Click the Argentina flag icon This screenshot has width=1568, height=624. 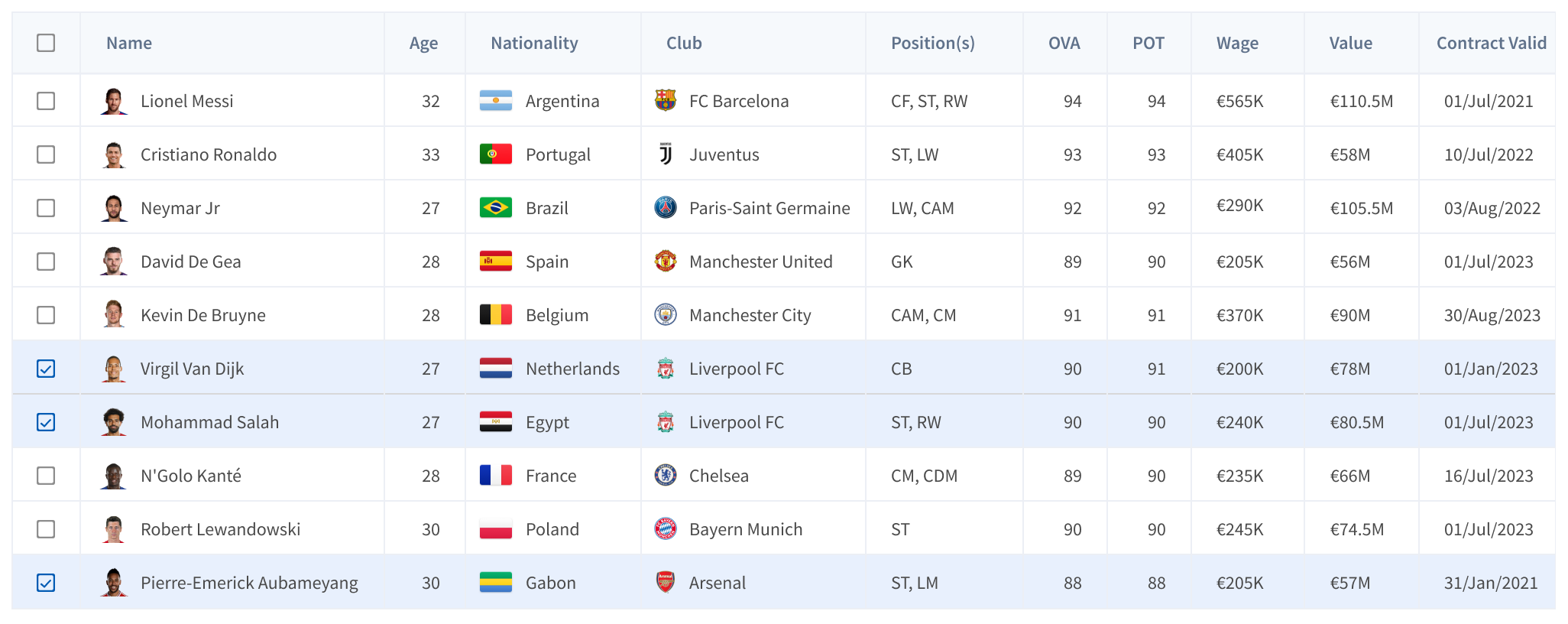495,101
